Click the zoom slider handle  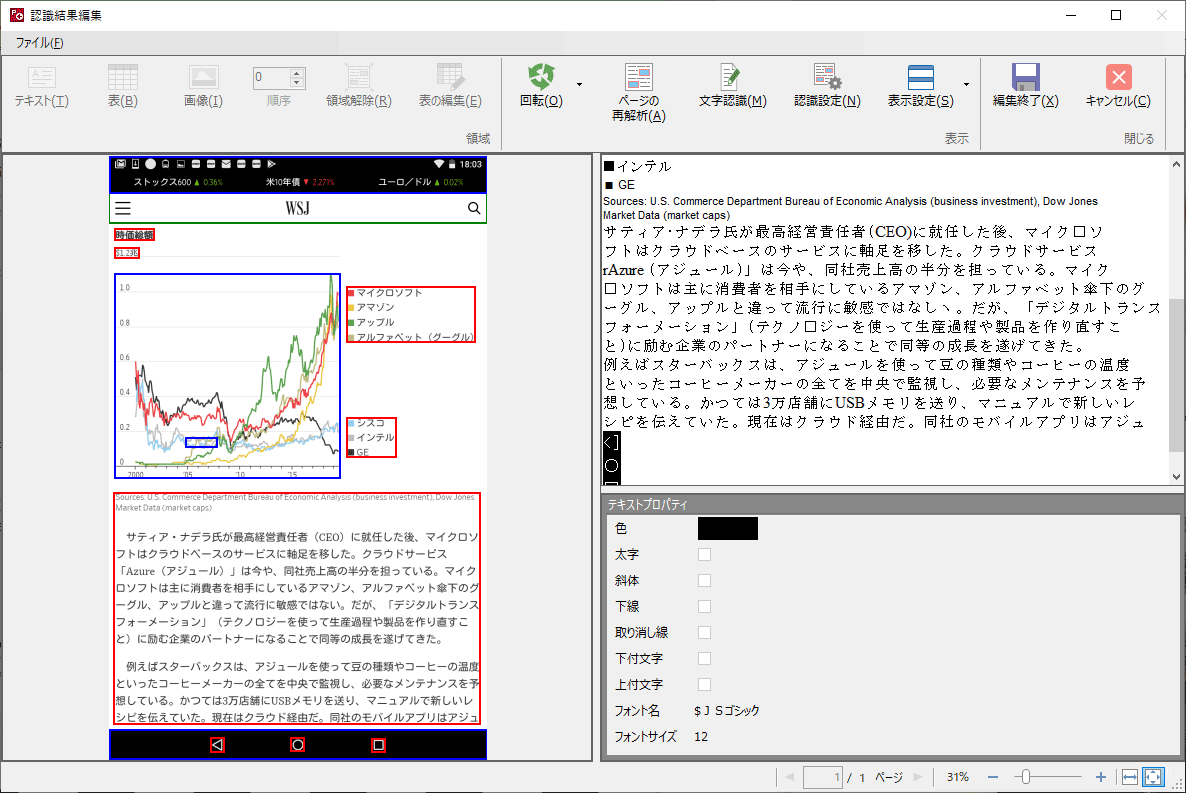1025,777
